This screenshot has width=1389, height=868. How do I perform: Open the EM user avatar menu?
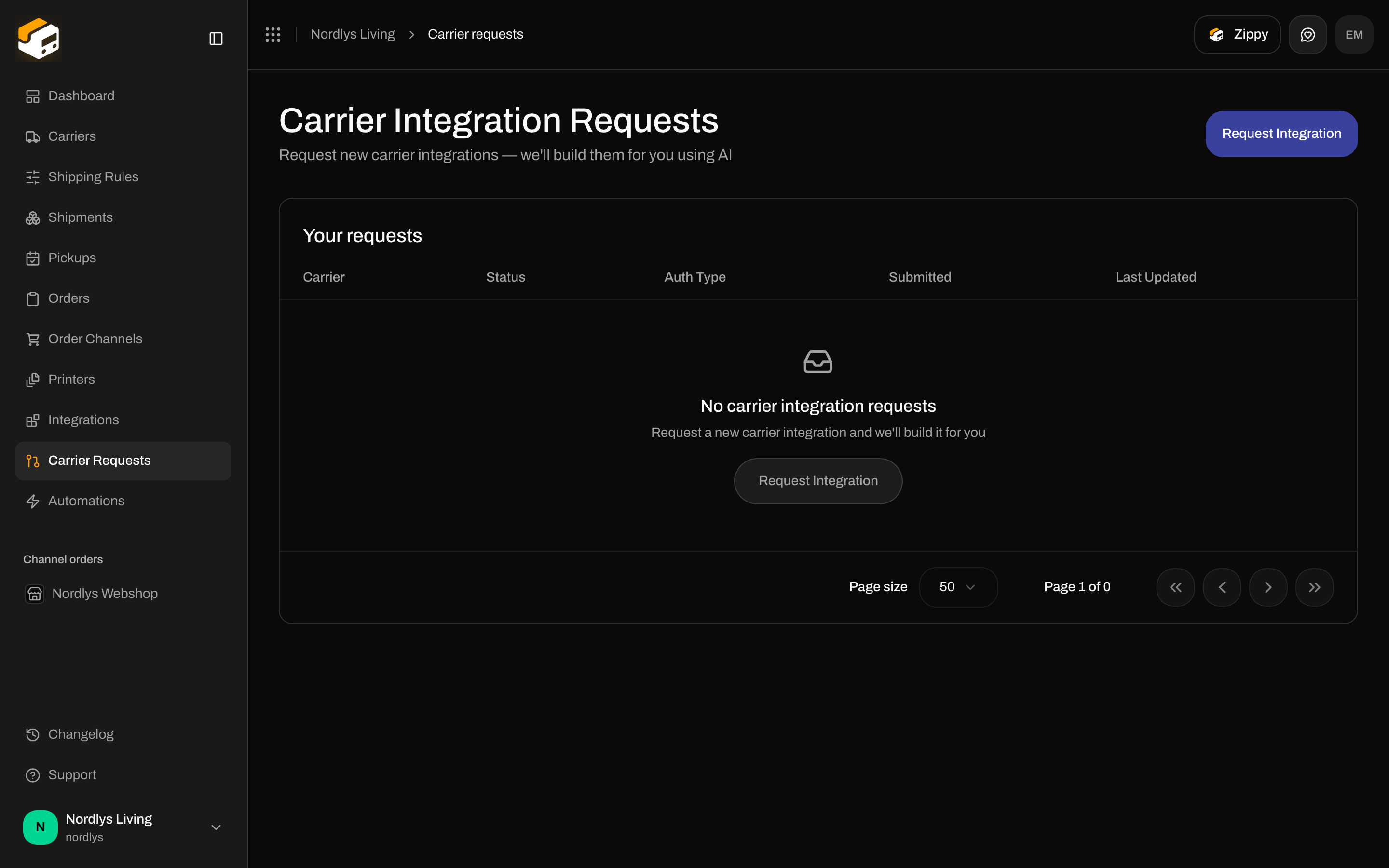(x=1354, y=34)
